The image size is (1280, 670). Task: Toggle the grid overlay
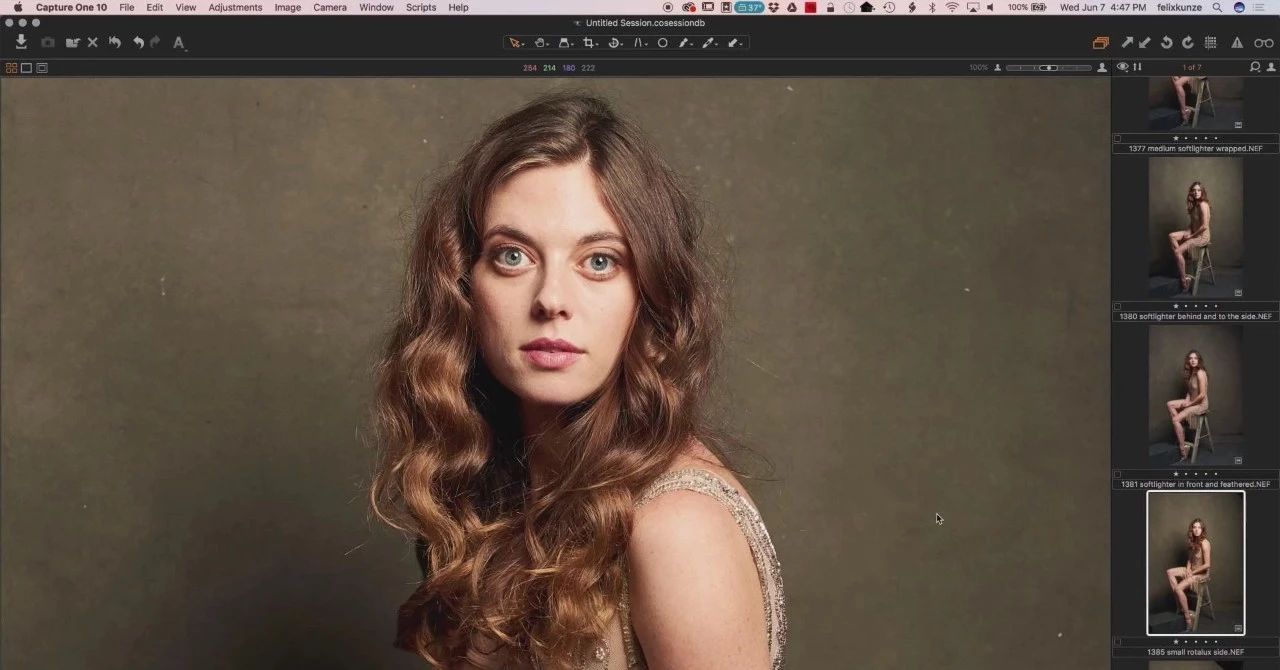coord(1211,43)
